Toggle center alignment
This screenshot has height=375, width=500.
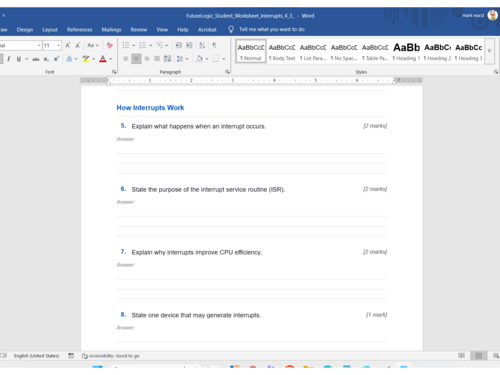pyautogui.click(x=136, y=59)
